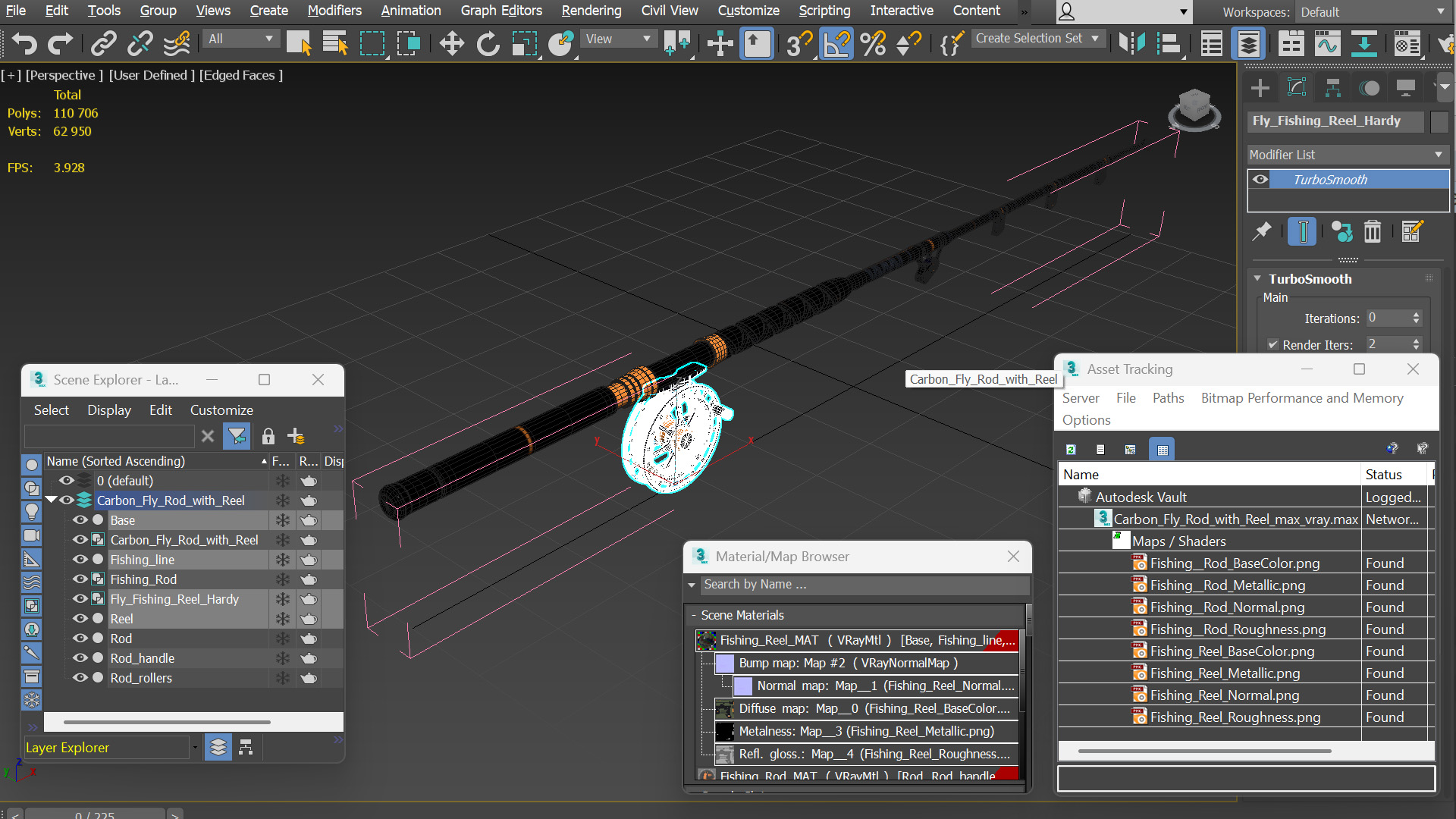Screen dimensions: 1456x819
Task: Click the Search by Name field
Action: point(864,585)
